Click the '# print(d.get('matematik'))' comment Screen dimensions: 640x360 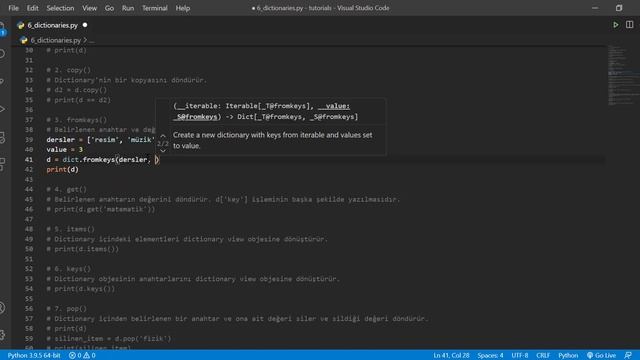click(x=101, y=209)
